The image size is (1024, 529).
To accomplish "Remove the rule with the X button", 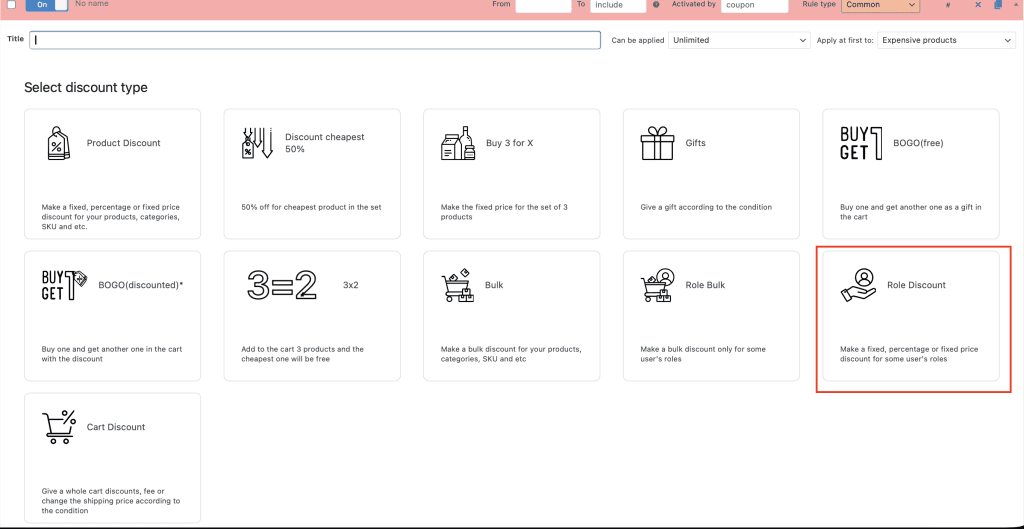I will (978, 5).
